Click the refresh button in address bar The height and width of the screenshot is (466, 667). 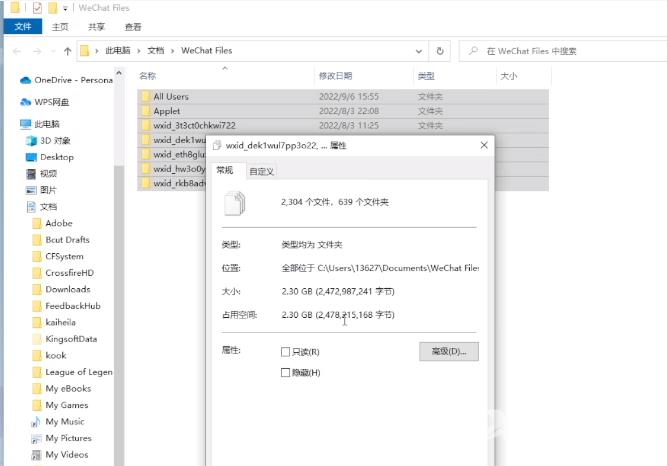coord(440,50)
